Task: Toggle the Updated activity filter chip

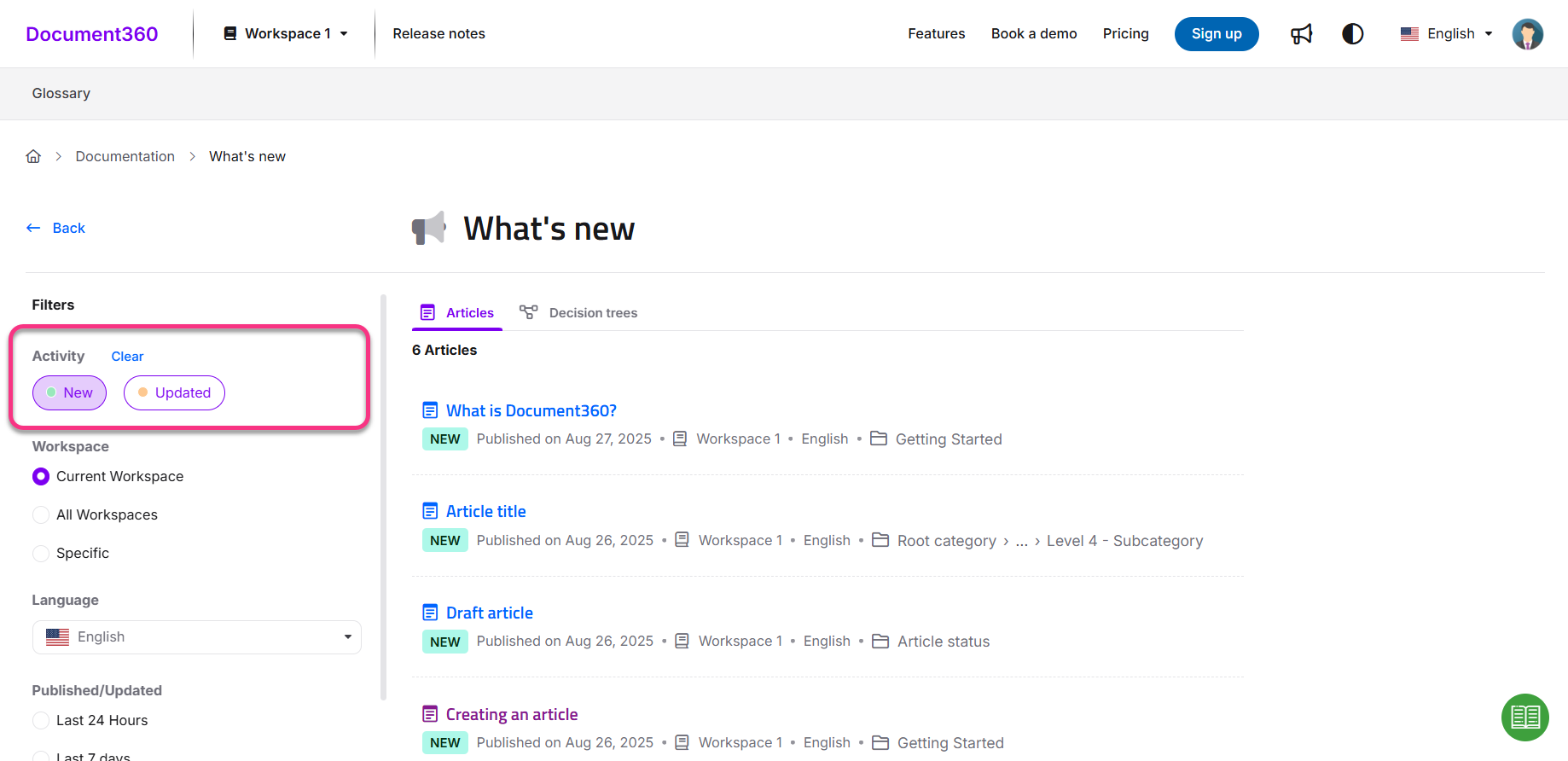Action: (x=174, y=392)
